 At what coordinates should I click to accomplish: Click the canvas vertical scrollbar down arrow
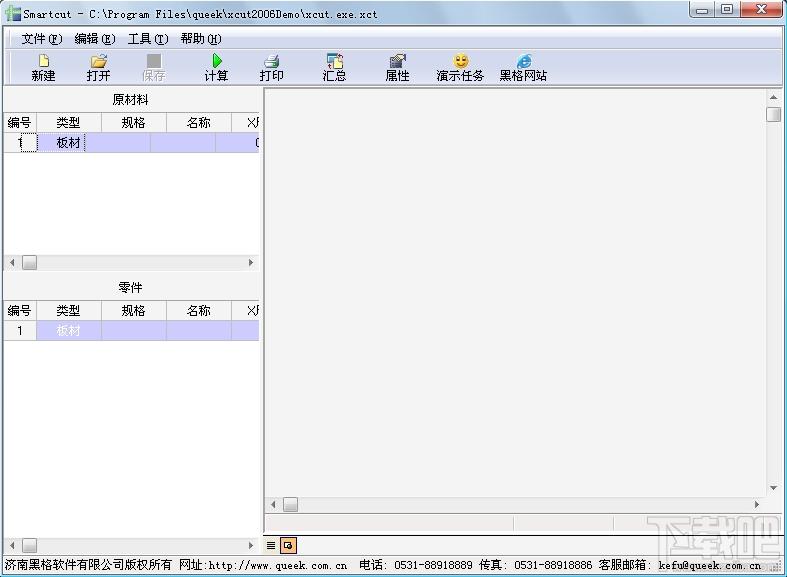774,489
